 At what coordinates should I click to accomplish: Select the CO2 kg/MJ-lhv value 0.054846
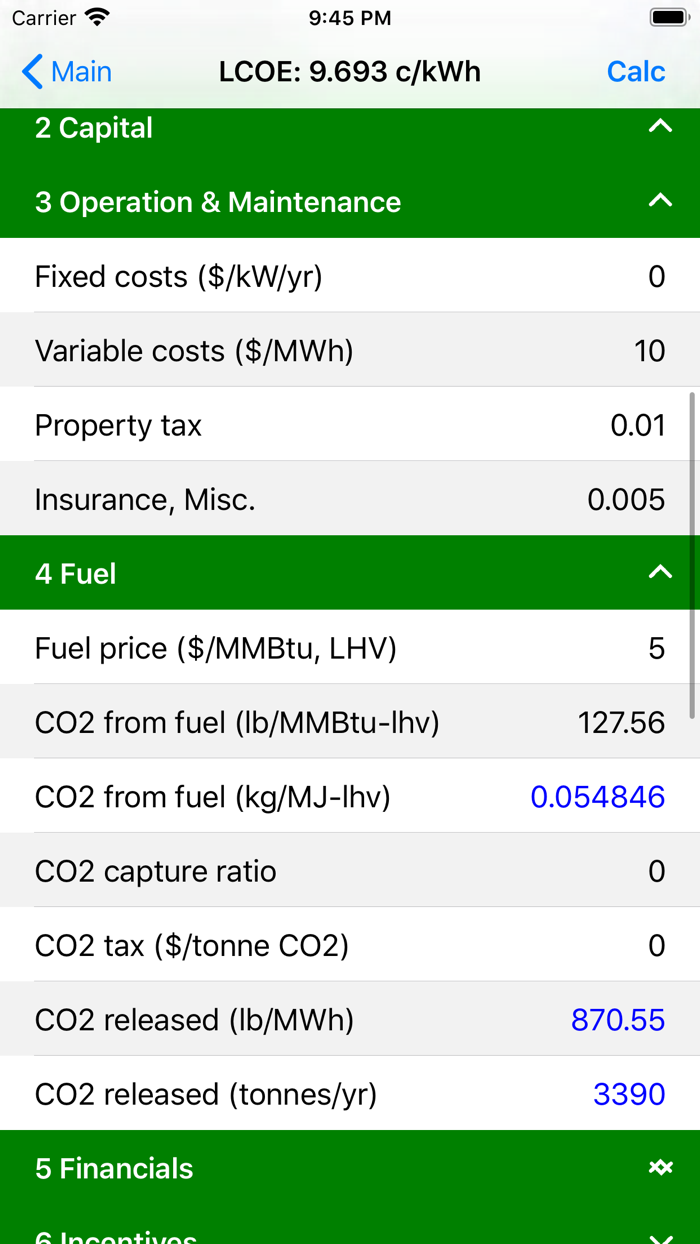pyautogui.click(x=597, y=797)
